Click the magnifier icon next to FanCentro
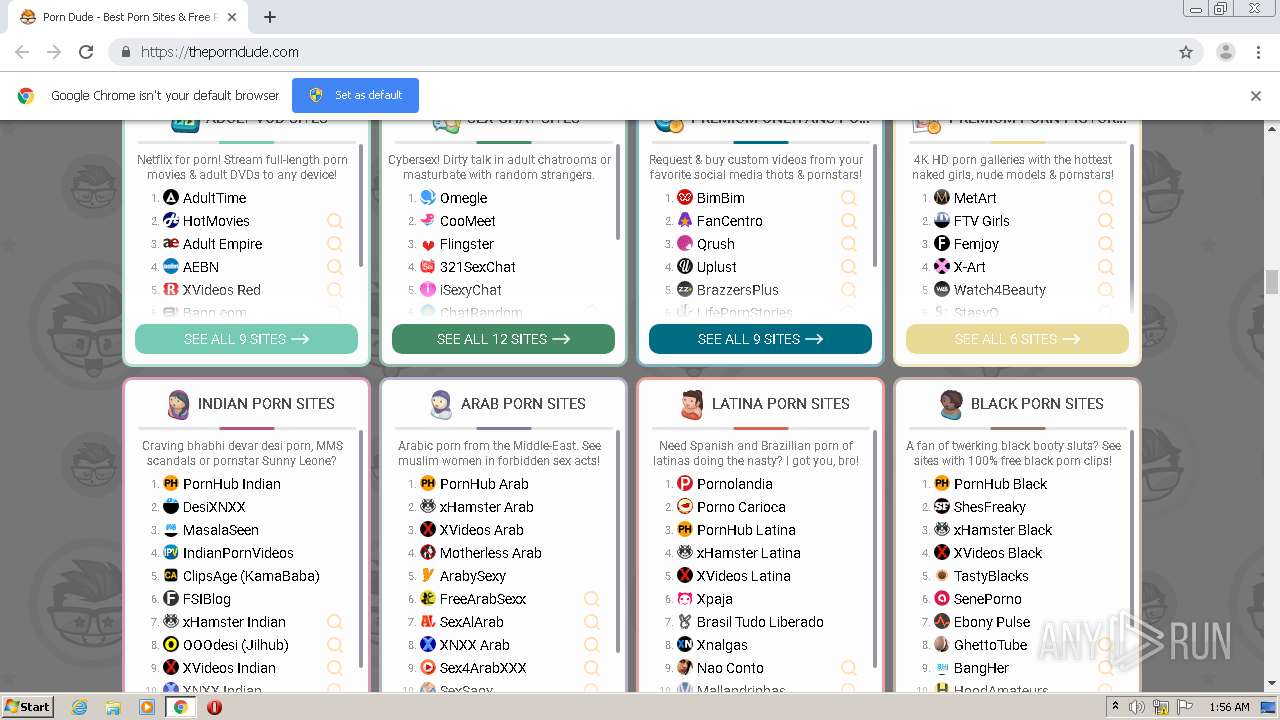The image size is (1280, 720). tap(849, 221)
